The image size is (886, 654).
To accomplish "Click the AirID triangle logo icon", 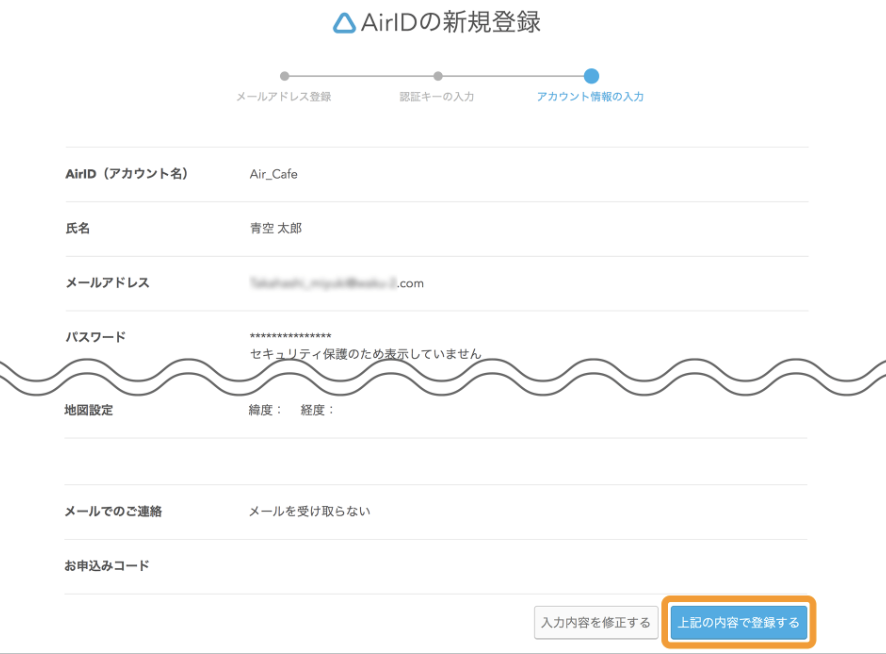I will (344, 23).
